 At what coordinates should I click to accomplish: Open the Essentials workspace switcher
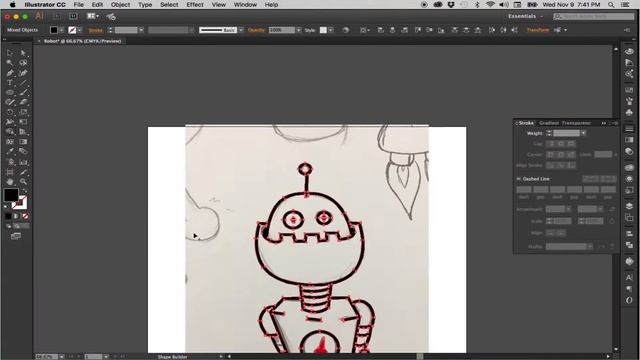[525, 16]
